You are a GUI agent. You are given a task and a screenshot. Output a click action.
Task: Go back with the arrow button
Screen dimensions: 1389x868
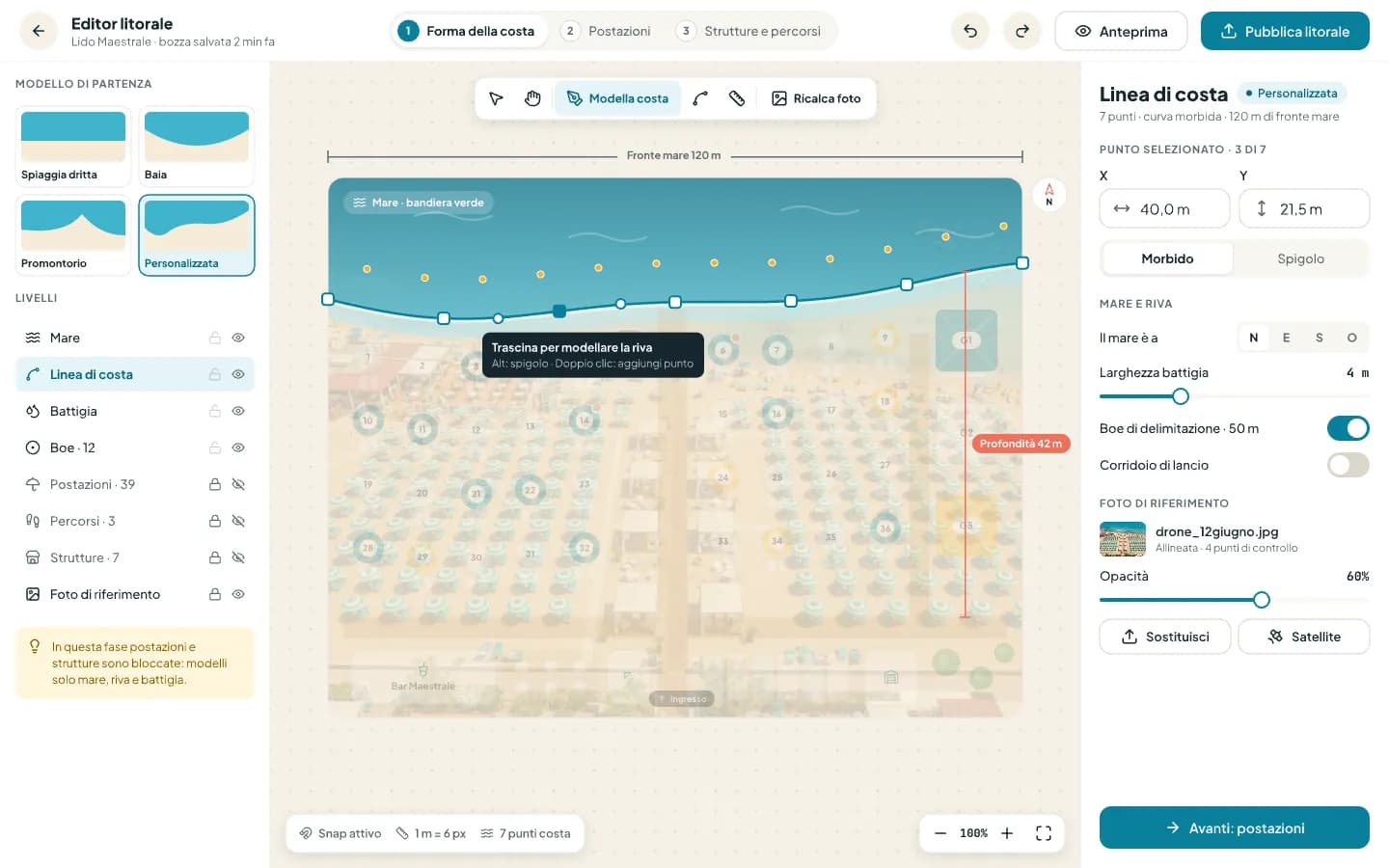coord(39,31)
